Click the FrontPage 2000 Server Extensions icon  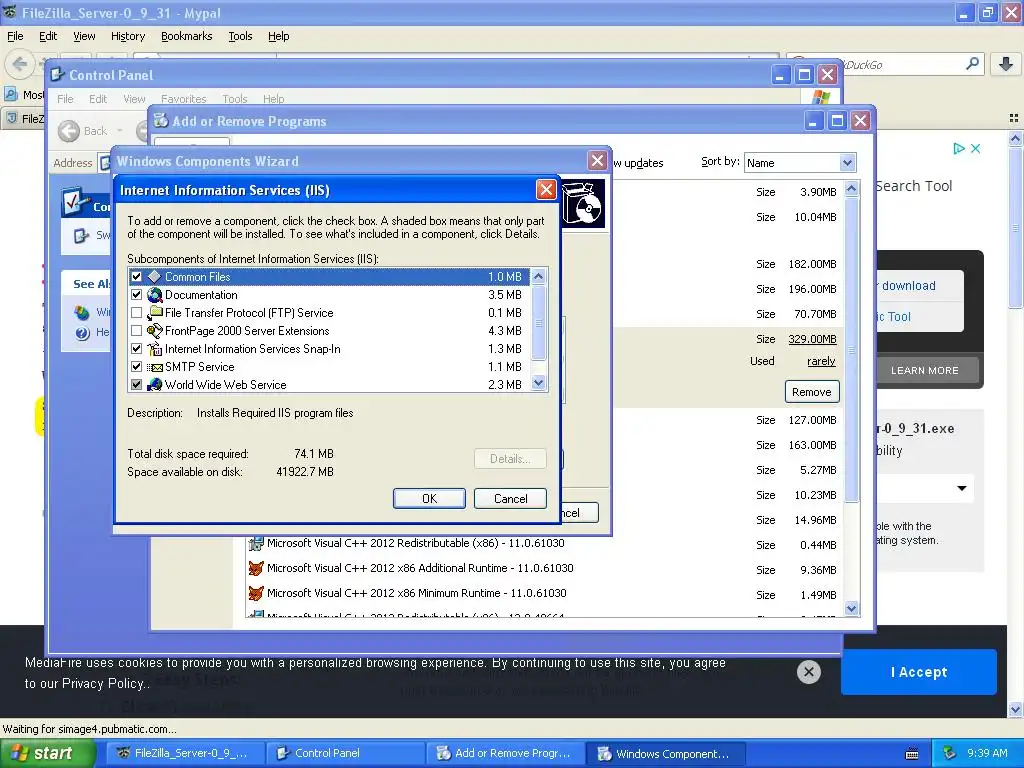154,330
